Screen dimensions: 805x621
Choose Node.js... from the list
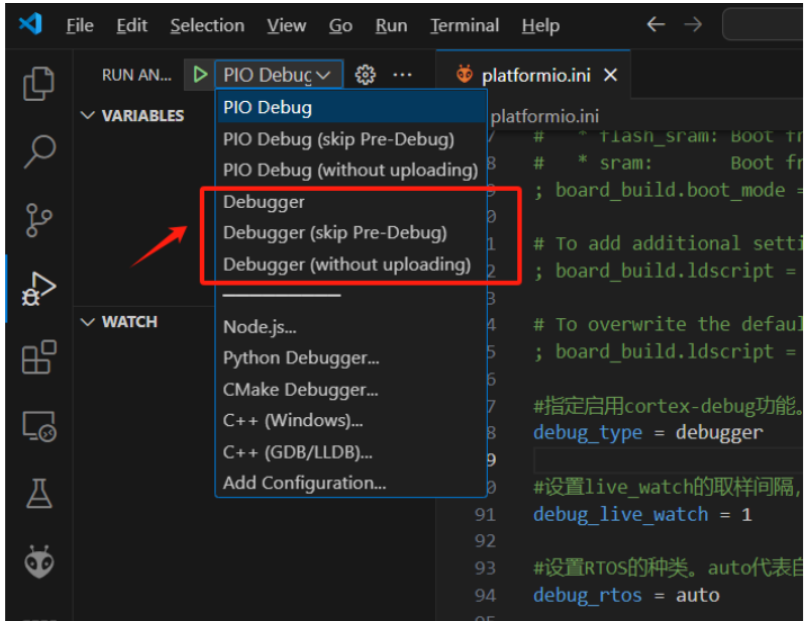pos(351,327)
